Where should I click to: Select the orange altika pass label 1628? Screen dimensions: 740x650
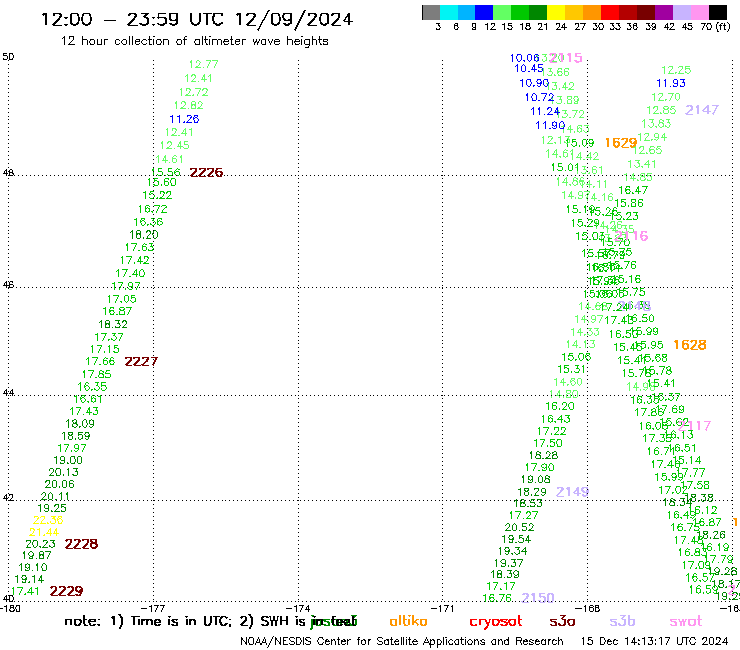pos(690,345)
